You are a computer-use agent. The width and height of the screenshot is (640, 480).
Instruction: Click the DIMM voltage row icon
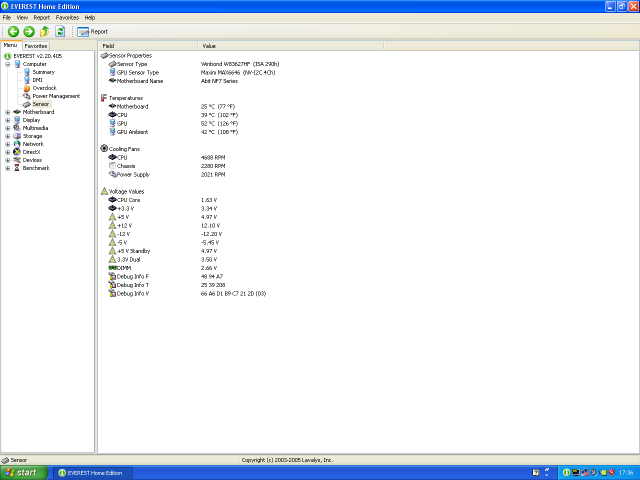pyautogui.click(x=112, y=268)
